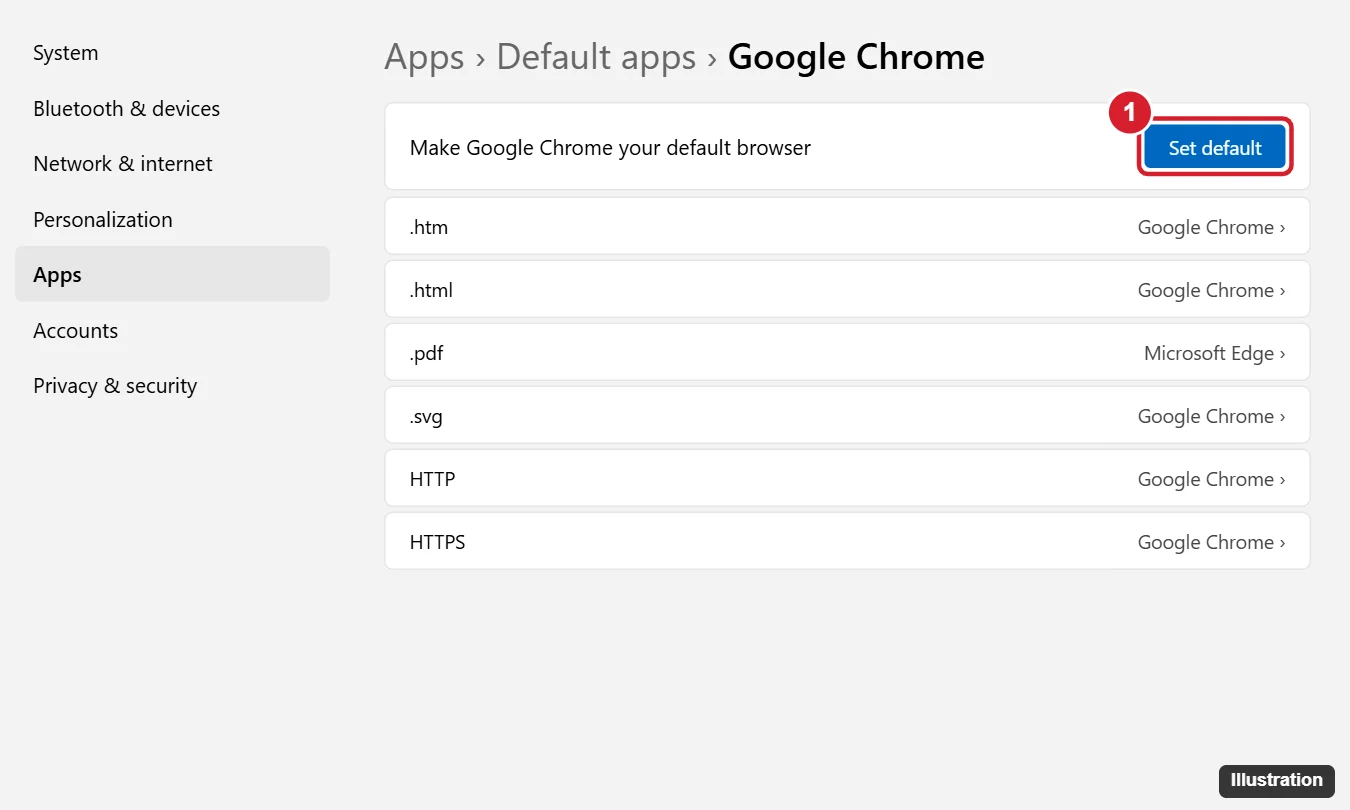Click the 'Make Google Chrome your default browser' text
The height and width of the screenshot is (810, 1350).
(610, 148)
